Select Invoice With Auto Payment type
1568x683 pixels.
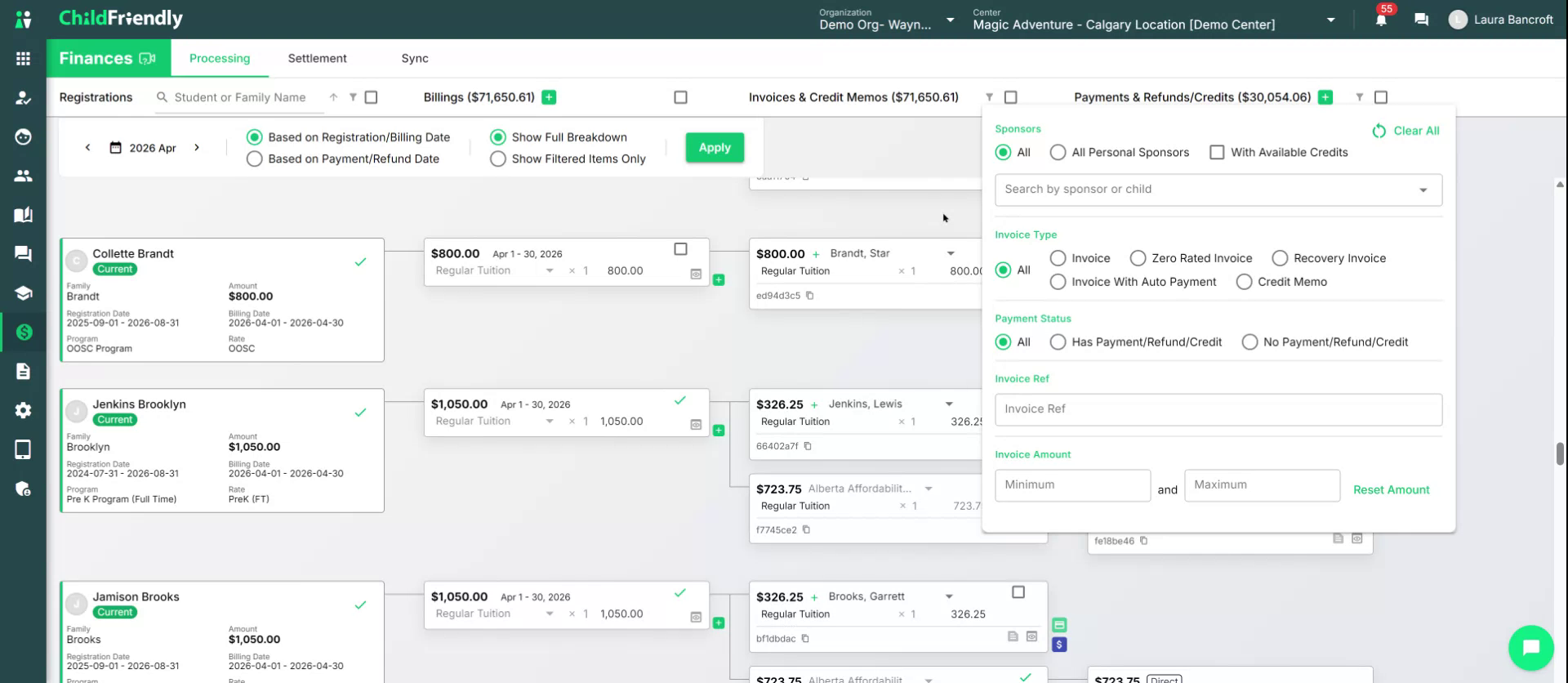click(x=1058, y=282)
